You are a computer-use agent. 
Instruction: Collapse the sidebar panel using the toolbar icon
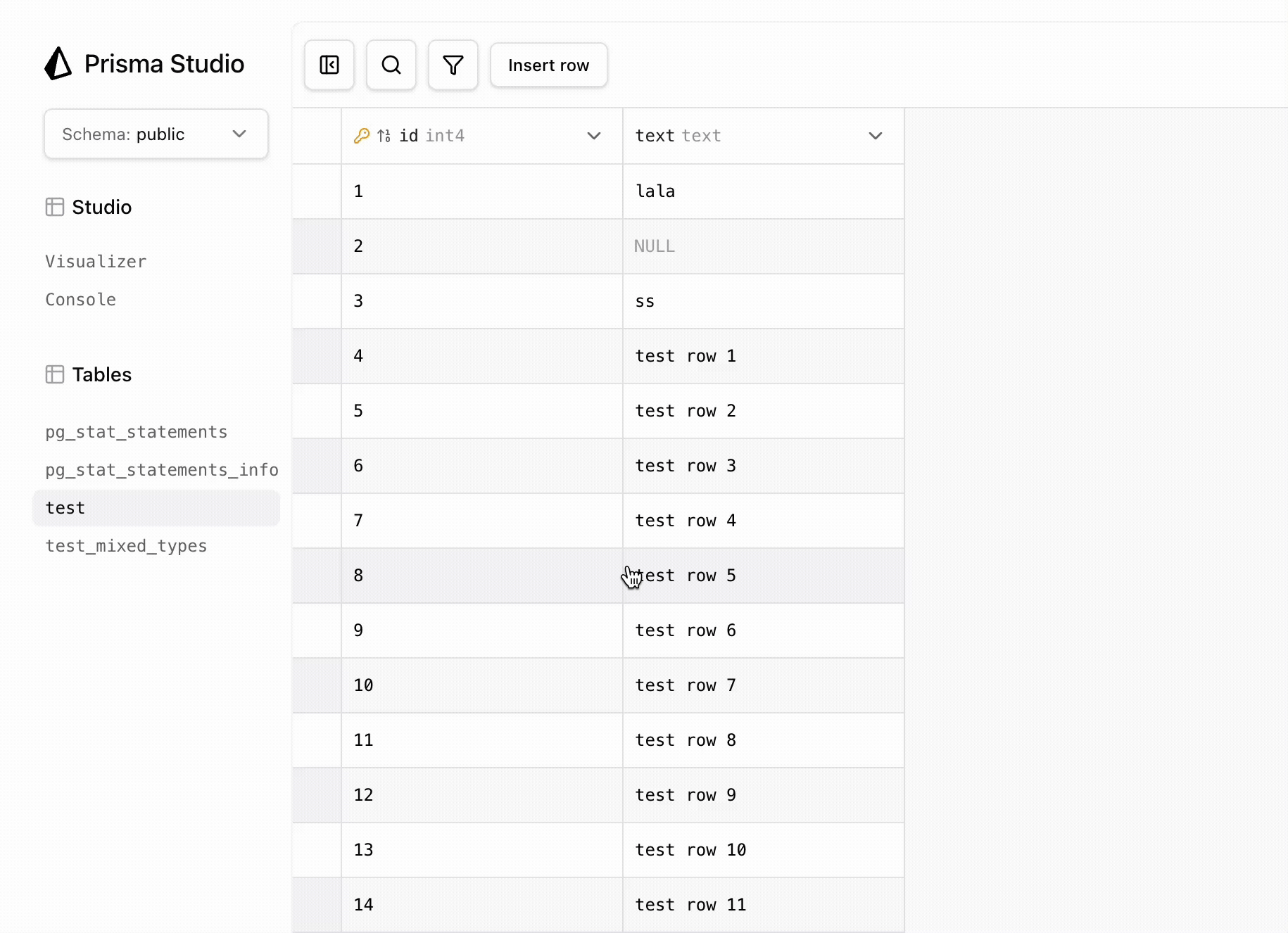click(x=329, y=65)
